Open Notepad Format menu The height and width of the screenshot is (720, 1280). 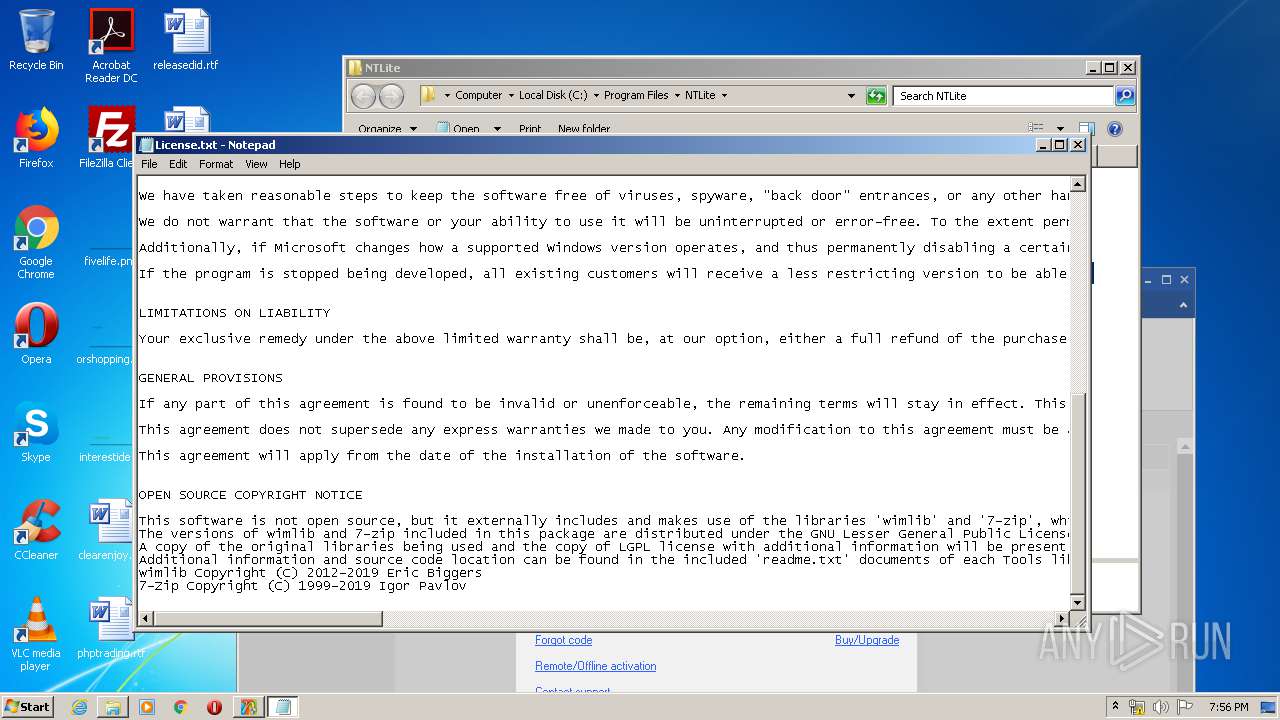[x=216, y=164]
